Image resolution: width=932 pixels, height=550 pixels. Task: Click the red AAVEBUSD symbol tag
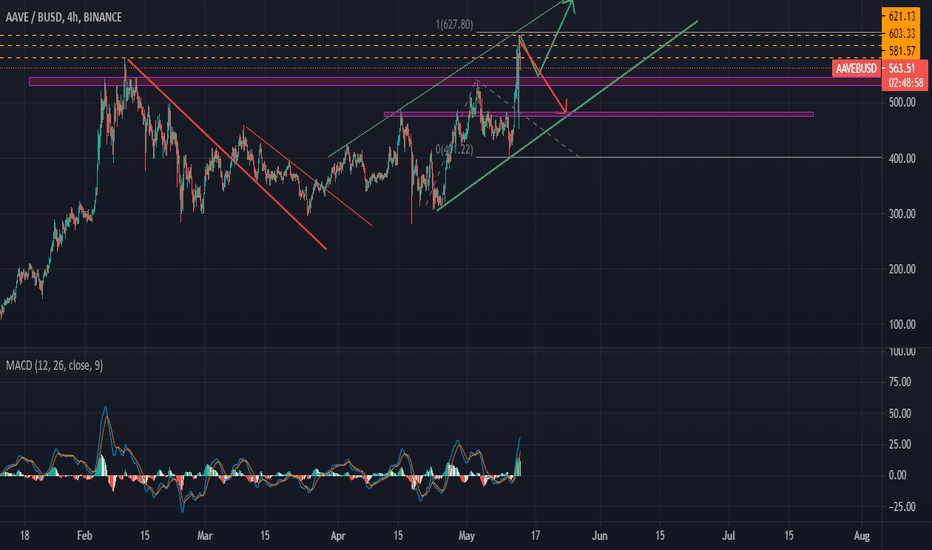click(x=856, y=68)
